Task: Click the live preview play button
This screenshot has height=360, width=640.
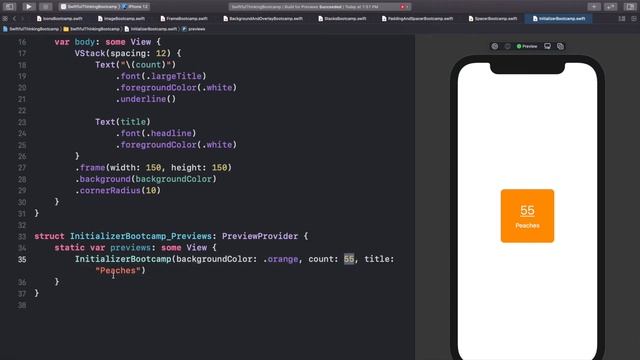Action: (x=495, y=46)
